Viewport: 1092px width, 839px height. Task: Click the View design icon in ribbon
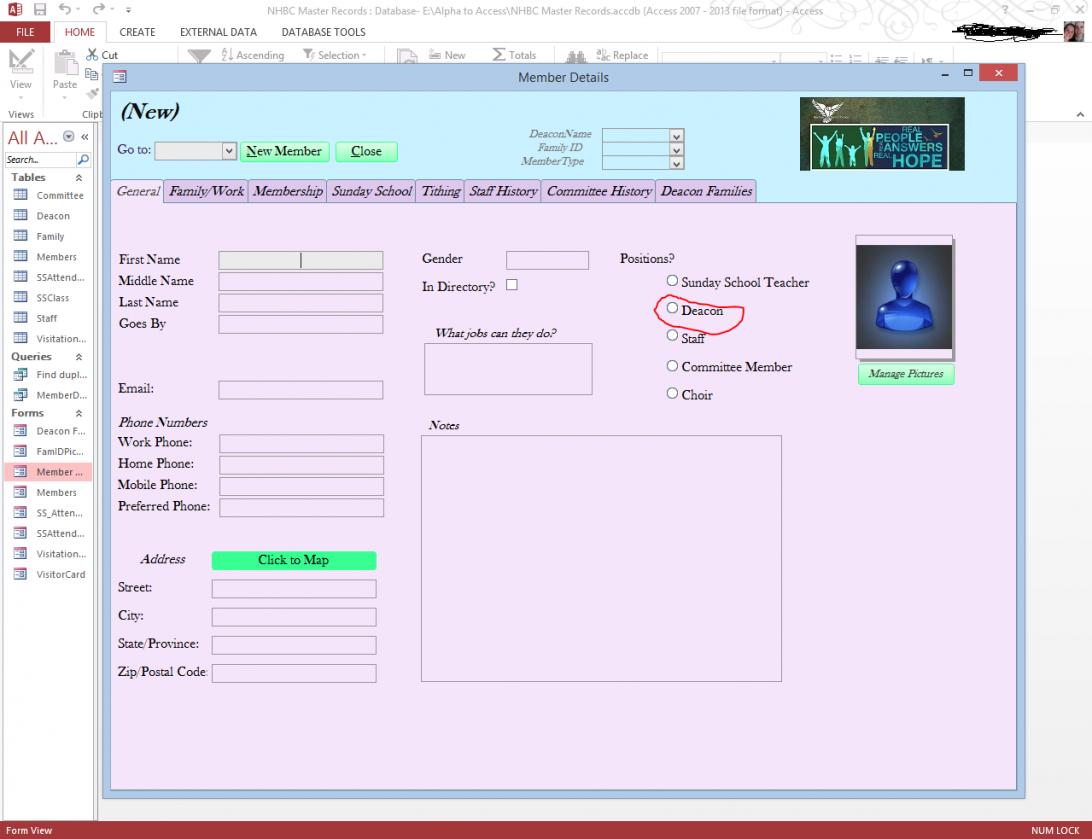(x=21, y=61)
